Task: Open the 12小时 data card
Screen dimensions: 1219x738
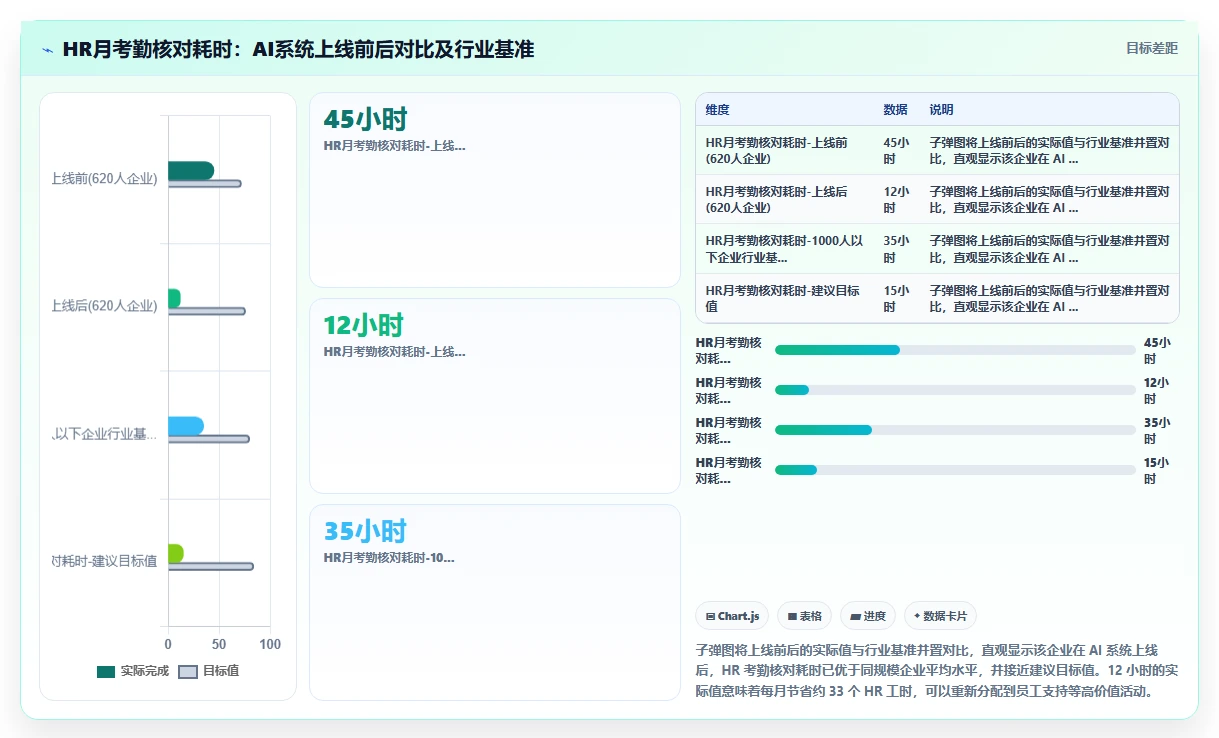Action: click(495, 396)
